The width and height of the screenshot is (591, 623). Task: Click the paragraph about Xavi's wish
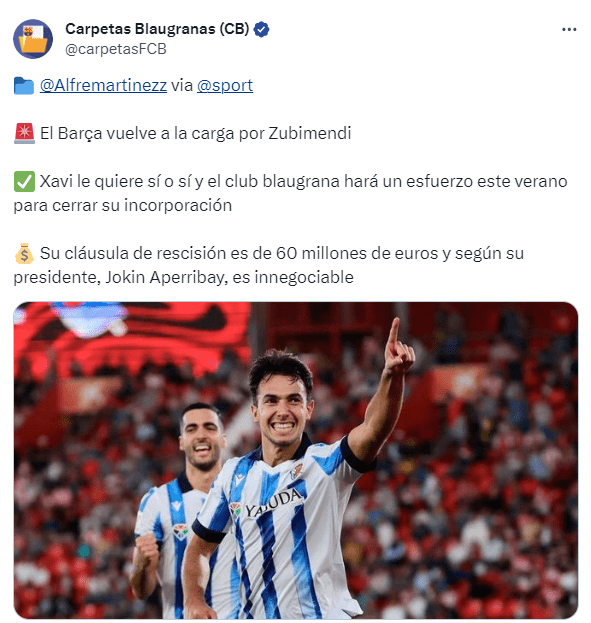click(291, 193)
